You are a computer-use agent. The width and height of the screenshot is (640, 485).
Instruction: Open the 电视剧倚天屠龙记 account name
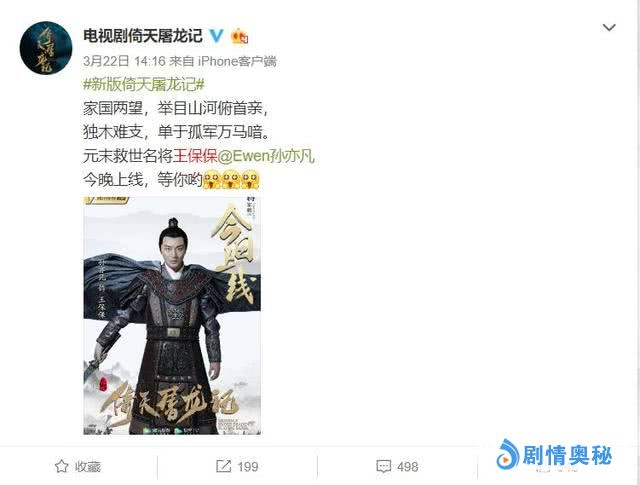click(143, 36)
